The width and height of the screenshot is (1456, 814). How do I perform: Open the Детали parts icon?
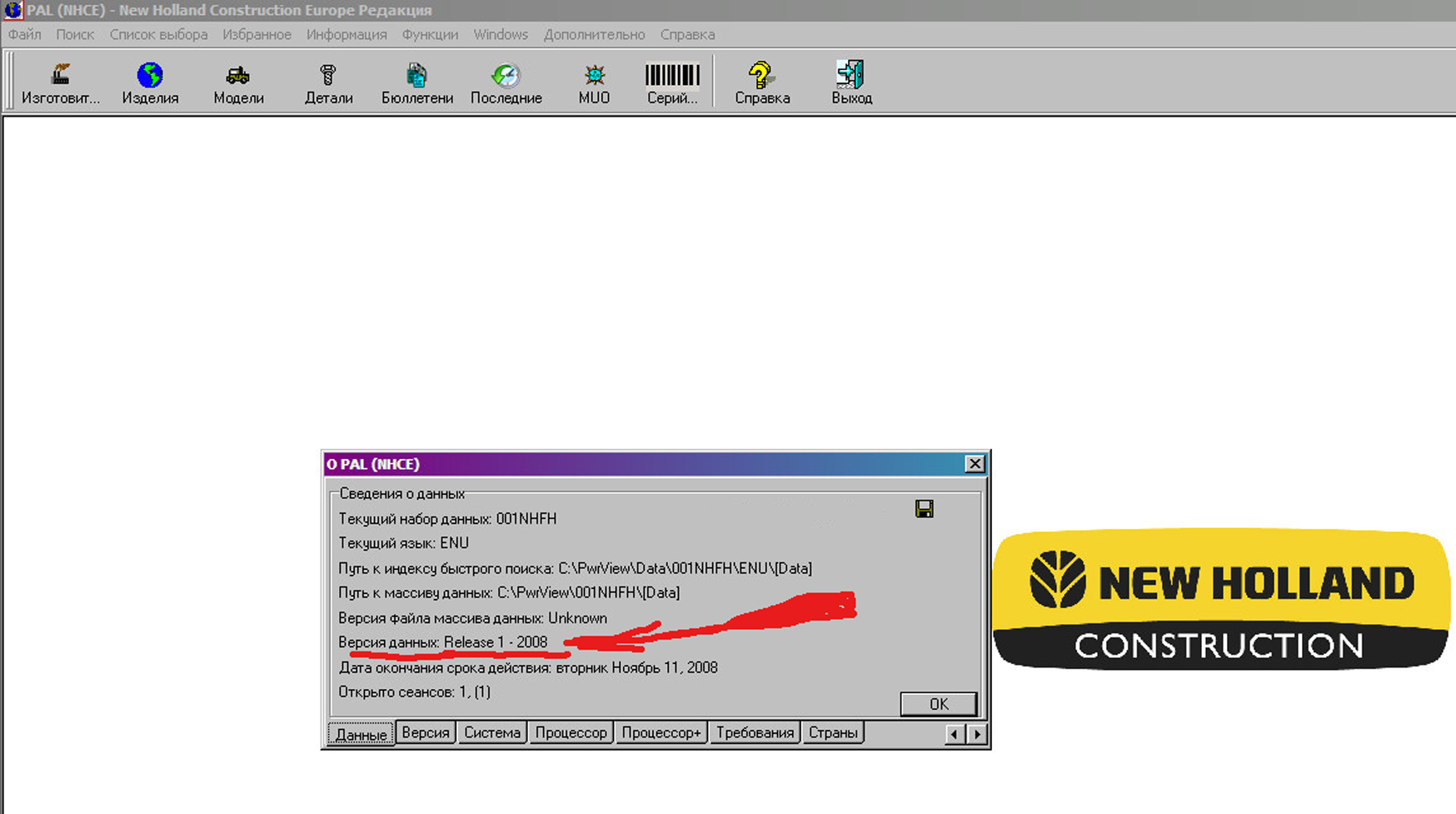point(328,82)
